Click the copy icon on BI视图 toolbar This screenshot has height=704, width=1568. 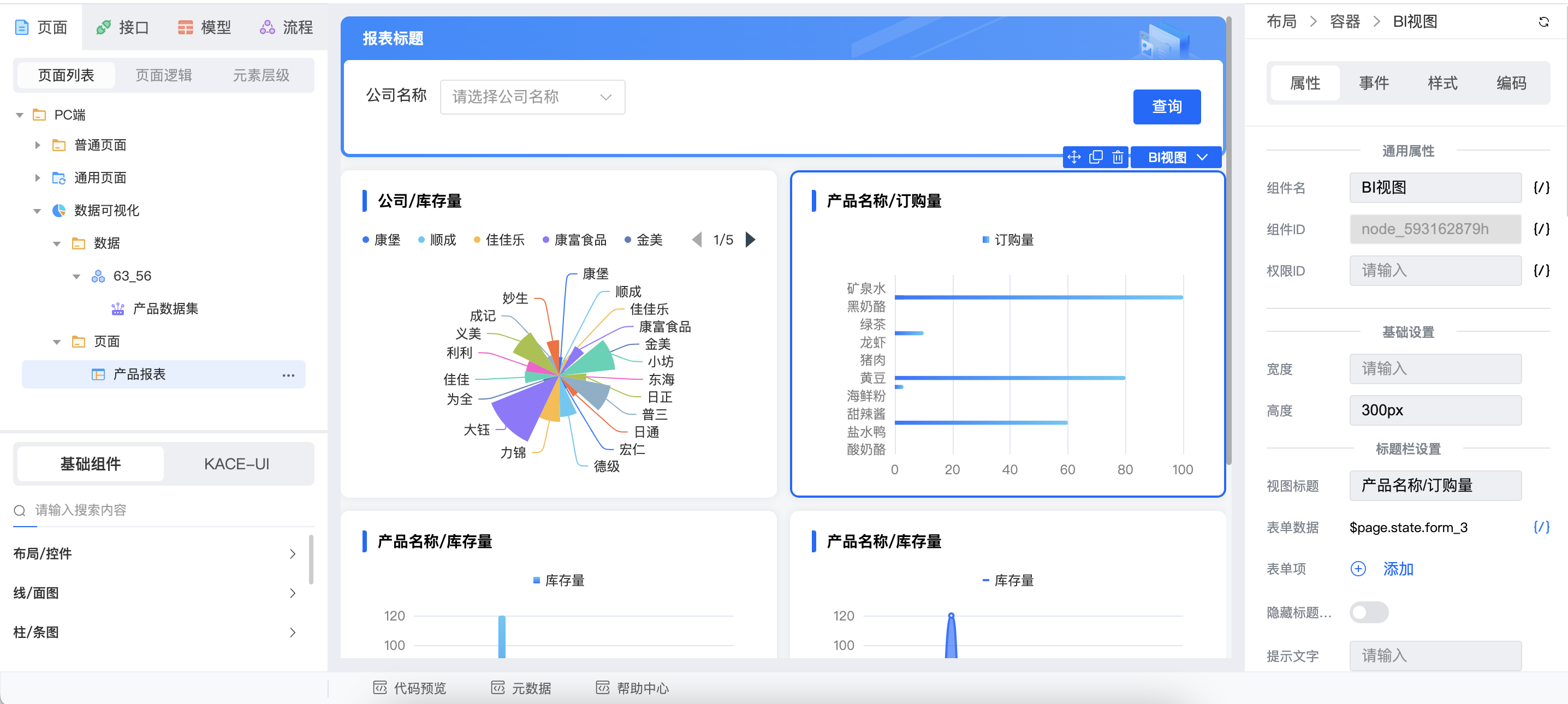(1097, 158)
